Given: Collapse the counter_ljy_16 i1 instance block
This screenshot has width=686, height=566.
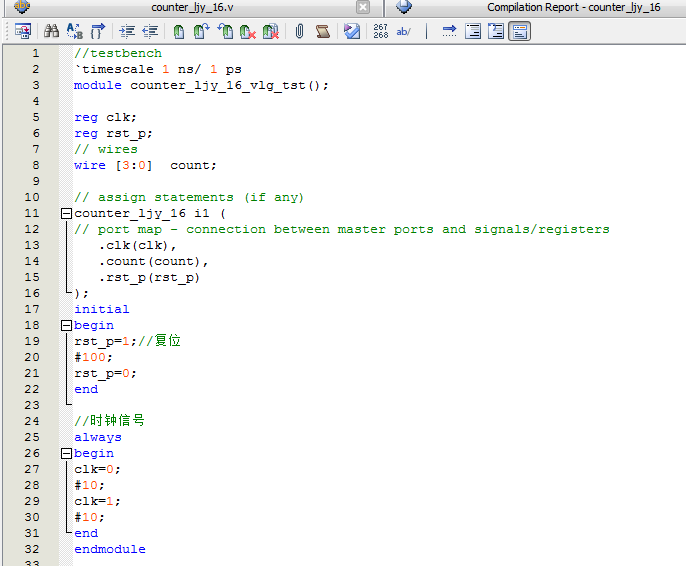Looking at the screenshot, I should click(66, 213).
